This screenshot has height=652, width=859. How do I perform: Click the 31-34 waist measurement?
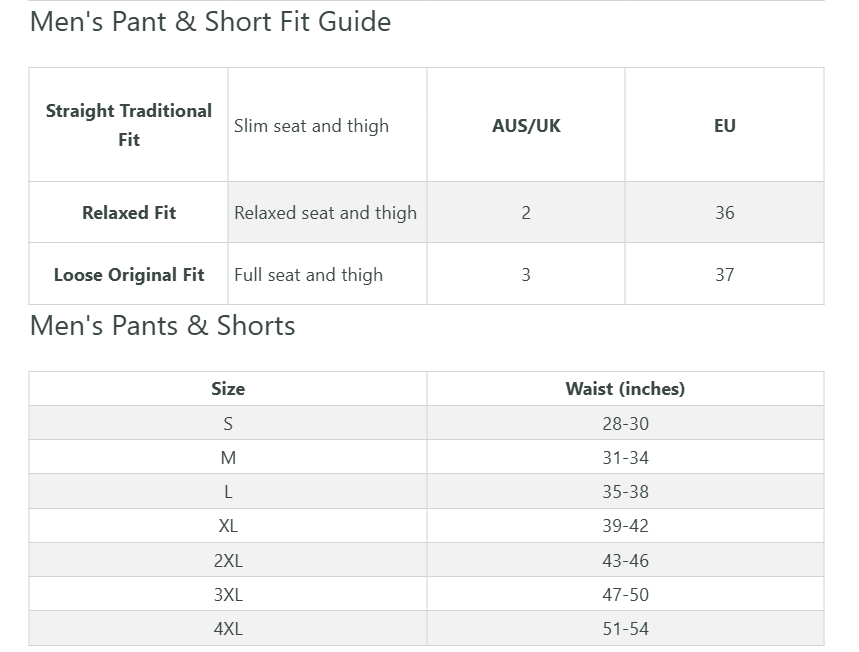(625, 458)
